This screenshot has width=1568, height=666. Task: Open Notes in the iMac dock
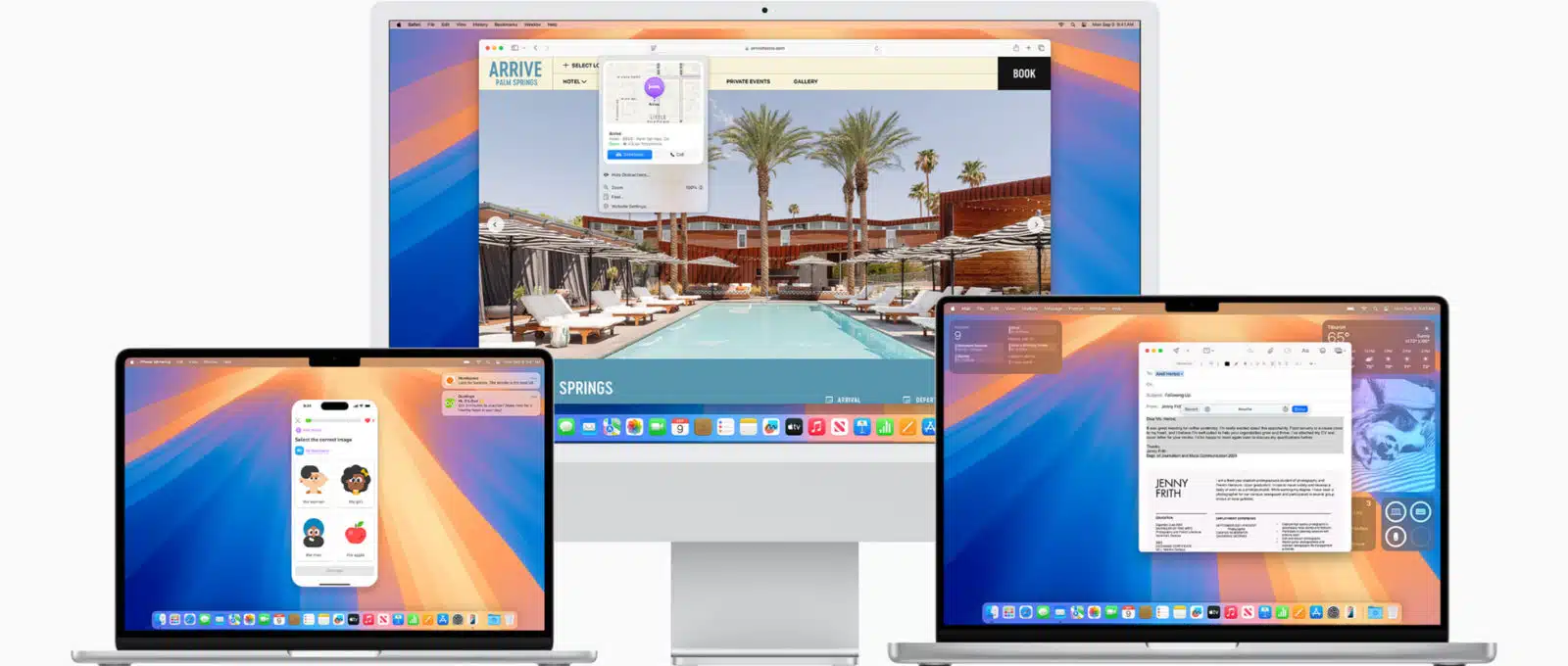[x=748, y=427]
